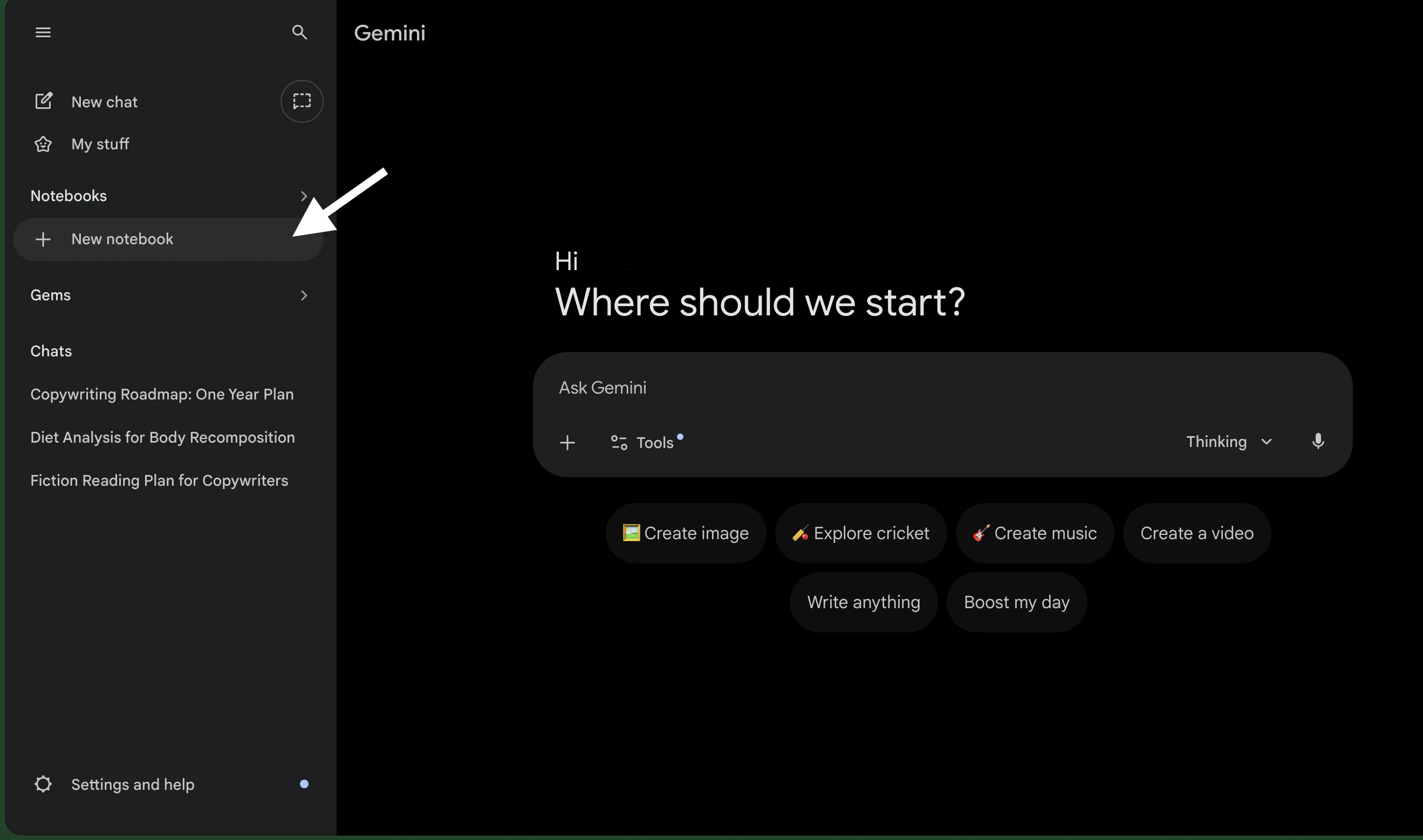This screenshot has height=840, width=1423.
Task: Click the Boost my day chip
Action: pos(1016,602)
